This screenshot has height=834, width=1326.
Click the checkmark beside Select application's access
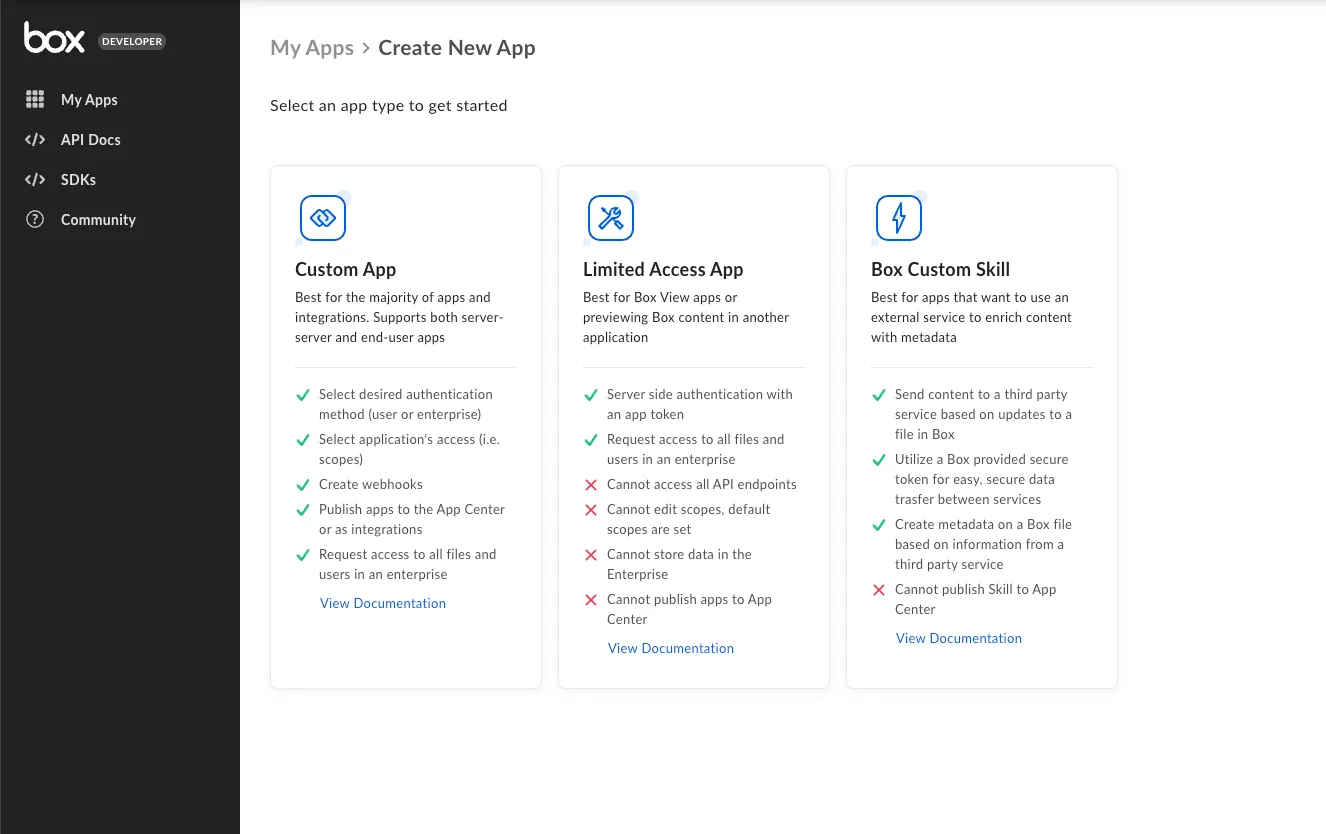pyautogui.click(x=303, y=440)
